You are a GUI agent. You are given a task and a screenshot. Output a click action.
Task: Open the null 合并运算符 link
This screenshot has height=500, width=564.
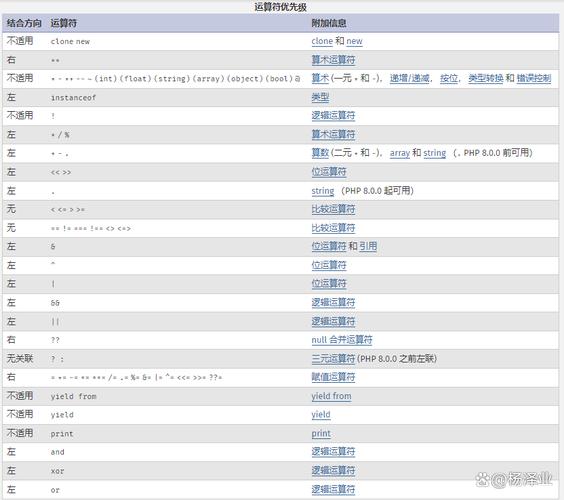pyautogui.click(x=342, y=340)
